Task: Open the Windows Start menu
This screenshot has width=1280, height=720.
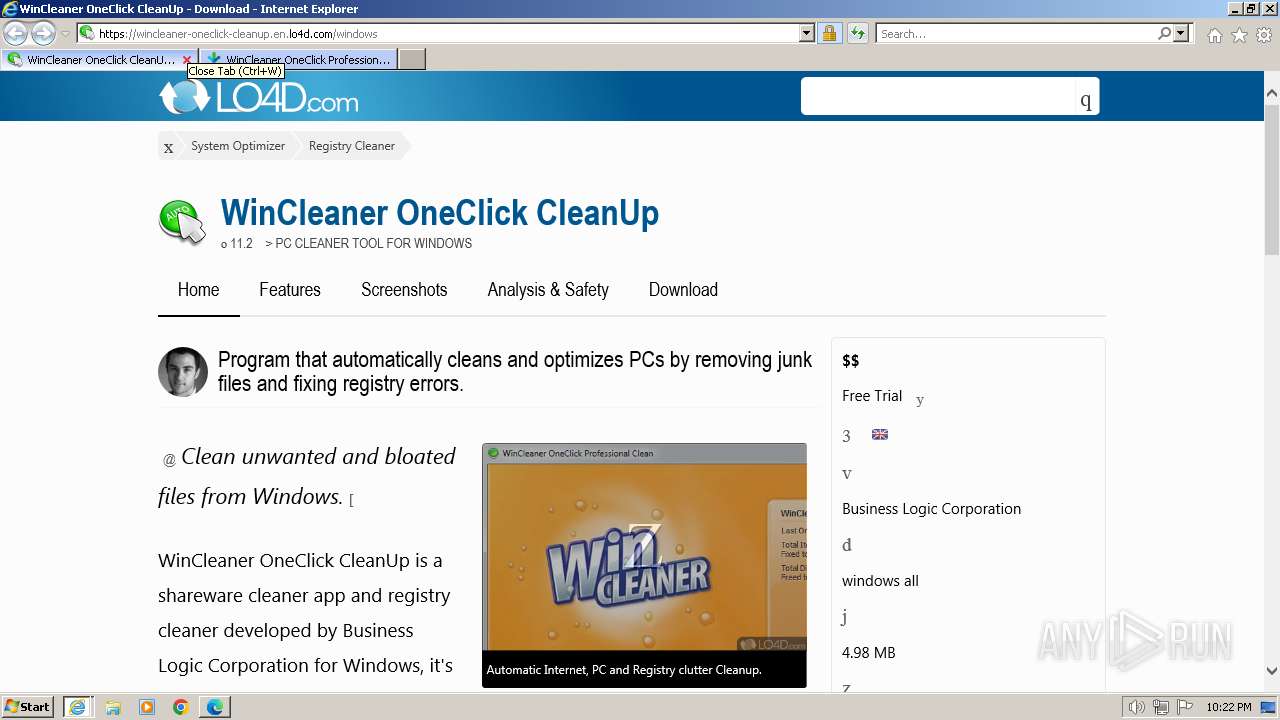Action: click(28, 707)
